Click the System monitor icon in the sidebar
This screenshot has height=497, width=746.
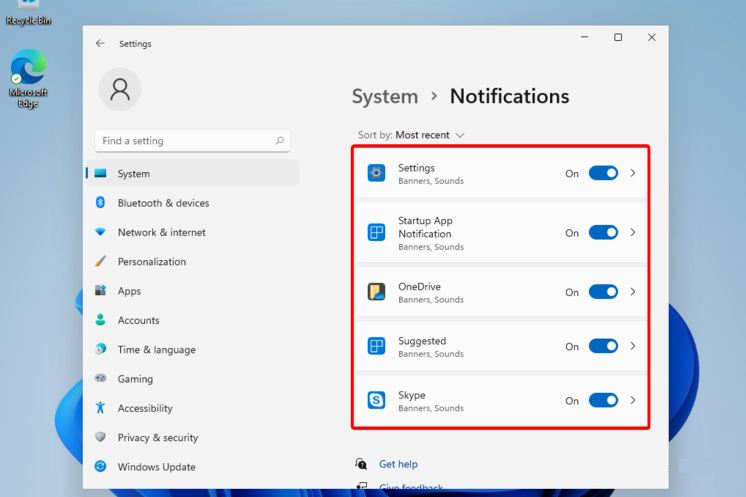point(100,173)
